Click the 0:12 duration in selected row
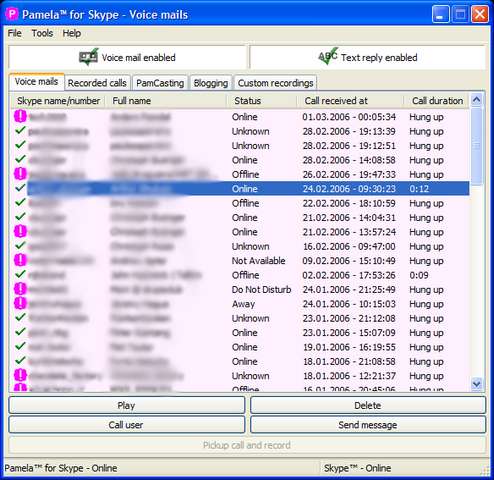The width and height of the screenshot is (494, 480). 419,189
